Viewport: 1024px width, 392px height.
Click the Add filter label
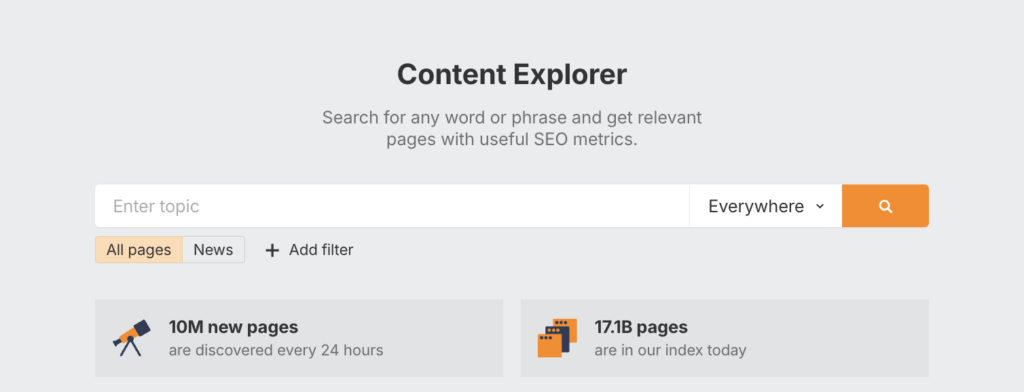pyautogui.click(x=321, y=250)
